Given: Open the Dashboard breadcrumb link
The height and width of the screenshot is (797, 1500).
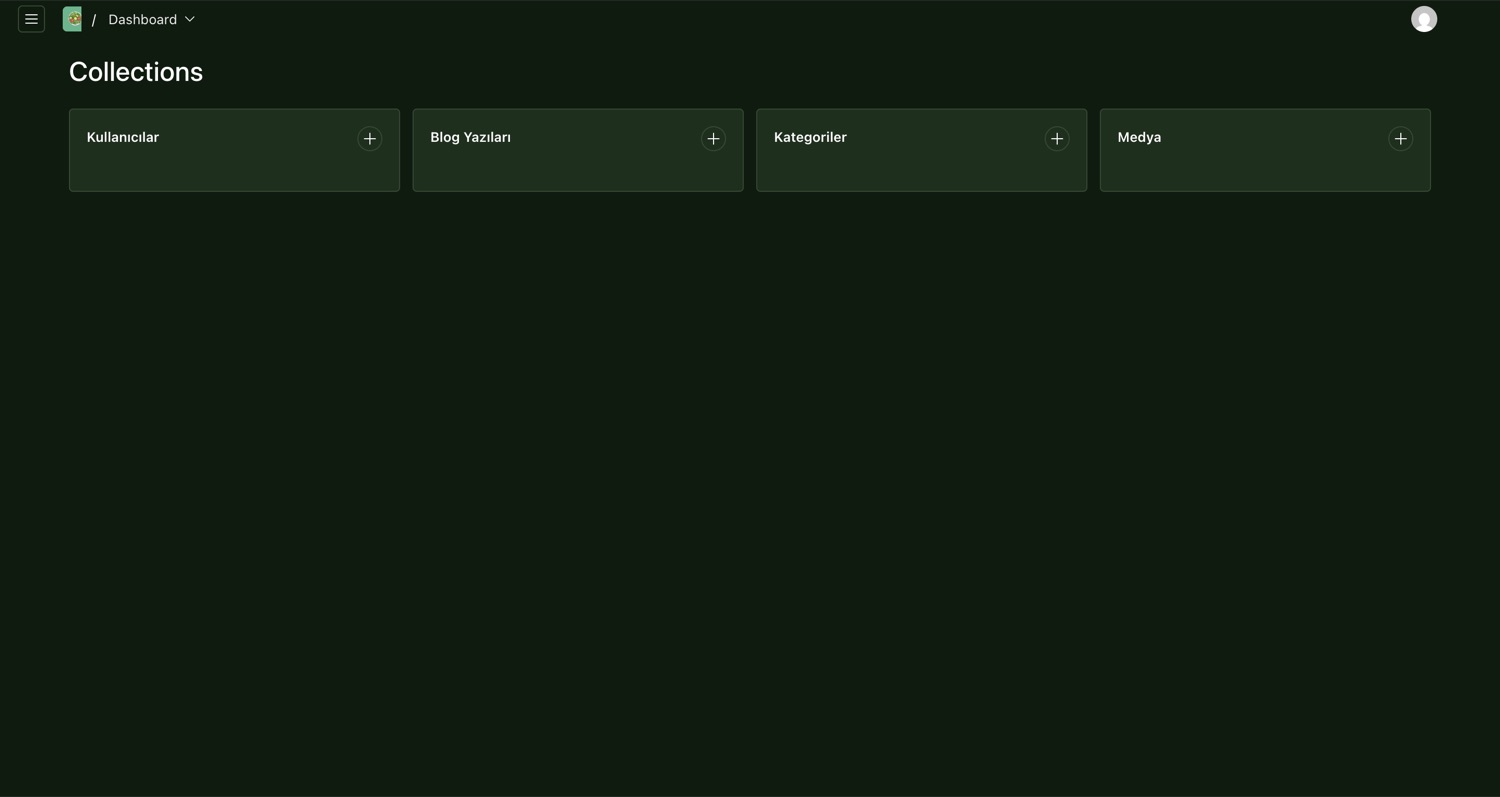Looking at the screenshot, I should [x=142, y=19].
